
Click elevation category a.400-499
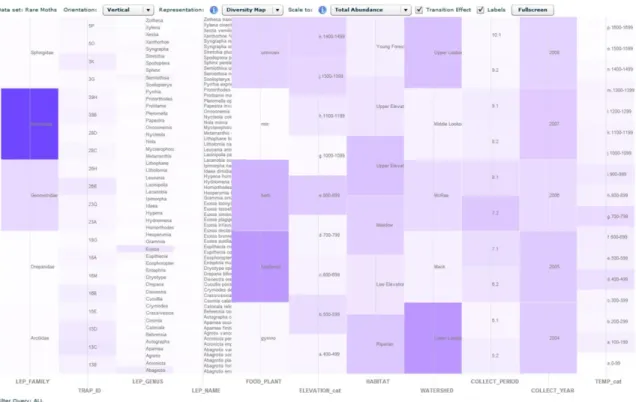tap(318, 354)
